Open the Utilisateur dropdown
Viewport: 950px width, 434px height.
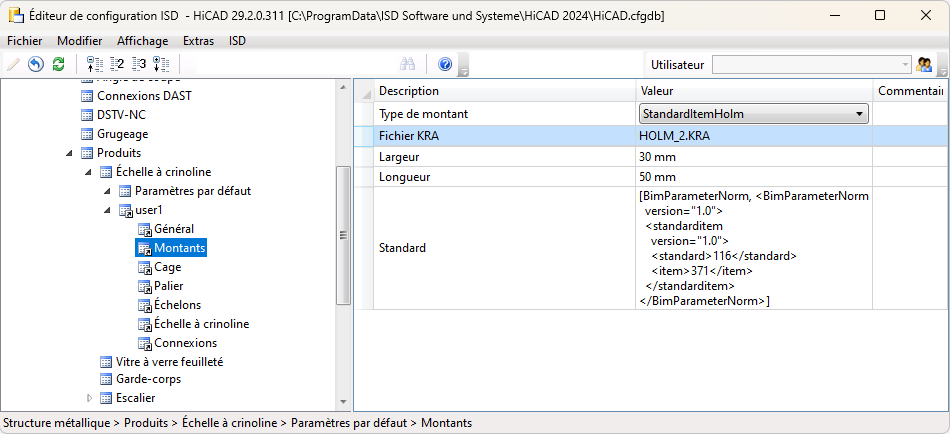(905, 64)
